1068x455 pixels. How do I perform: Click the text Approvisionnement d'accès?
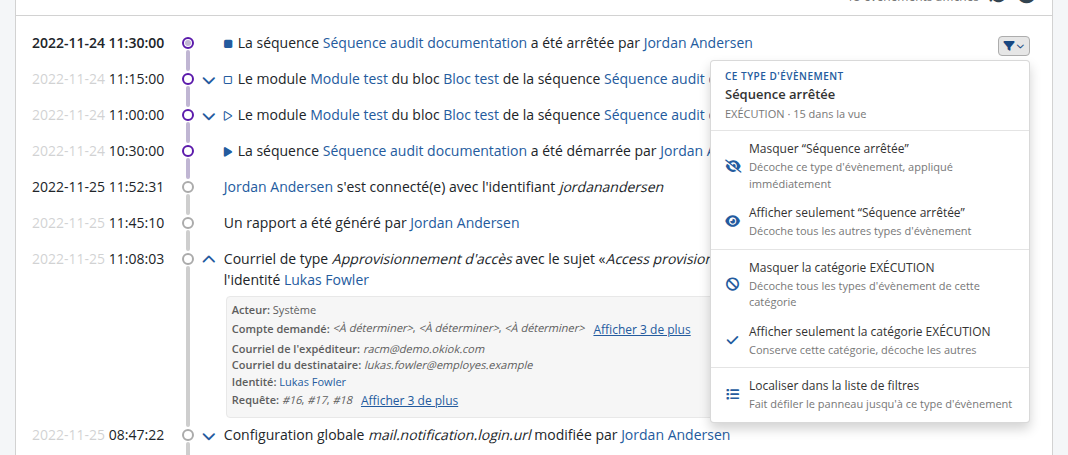(422, 259)
